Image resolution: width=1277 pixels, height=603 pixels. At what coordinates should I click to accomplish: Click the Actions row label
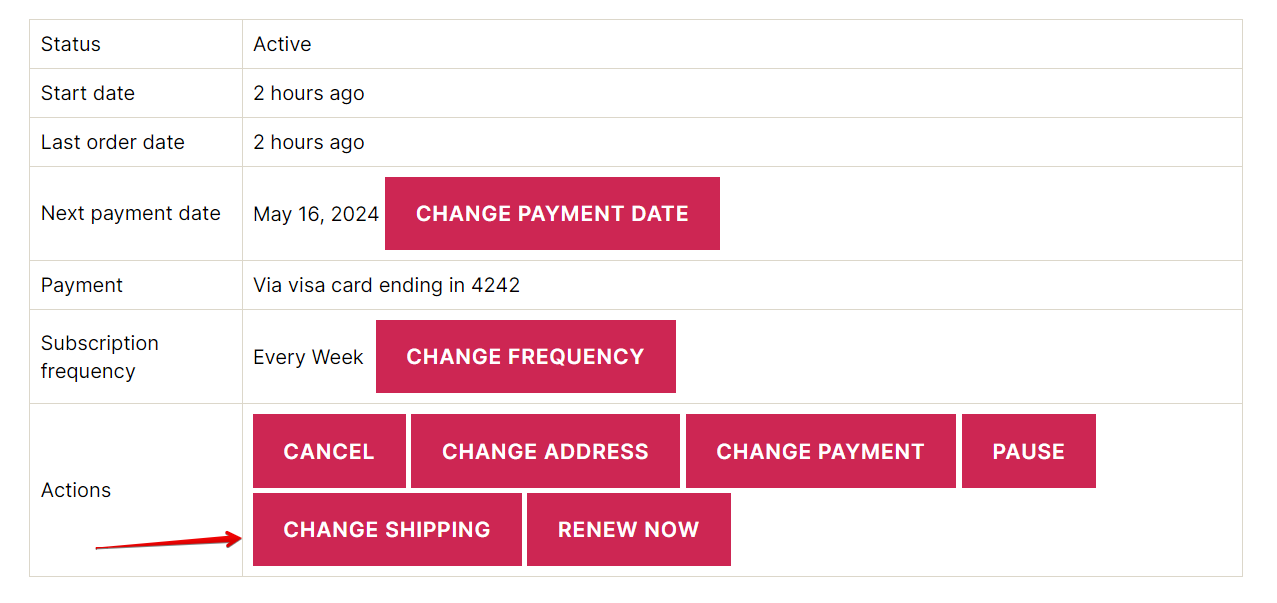click(x=76, y=490)
